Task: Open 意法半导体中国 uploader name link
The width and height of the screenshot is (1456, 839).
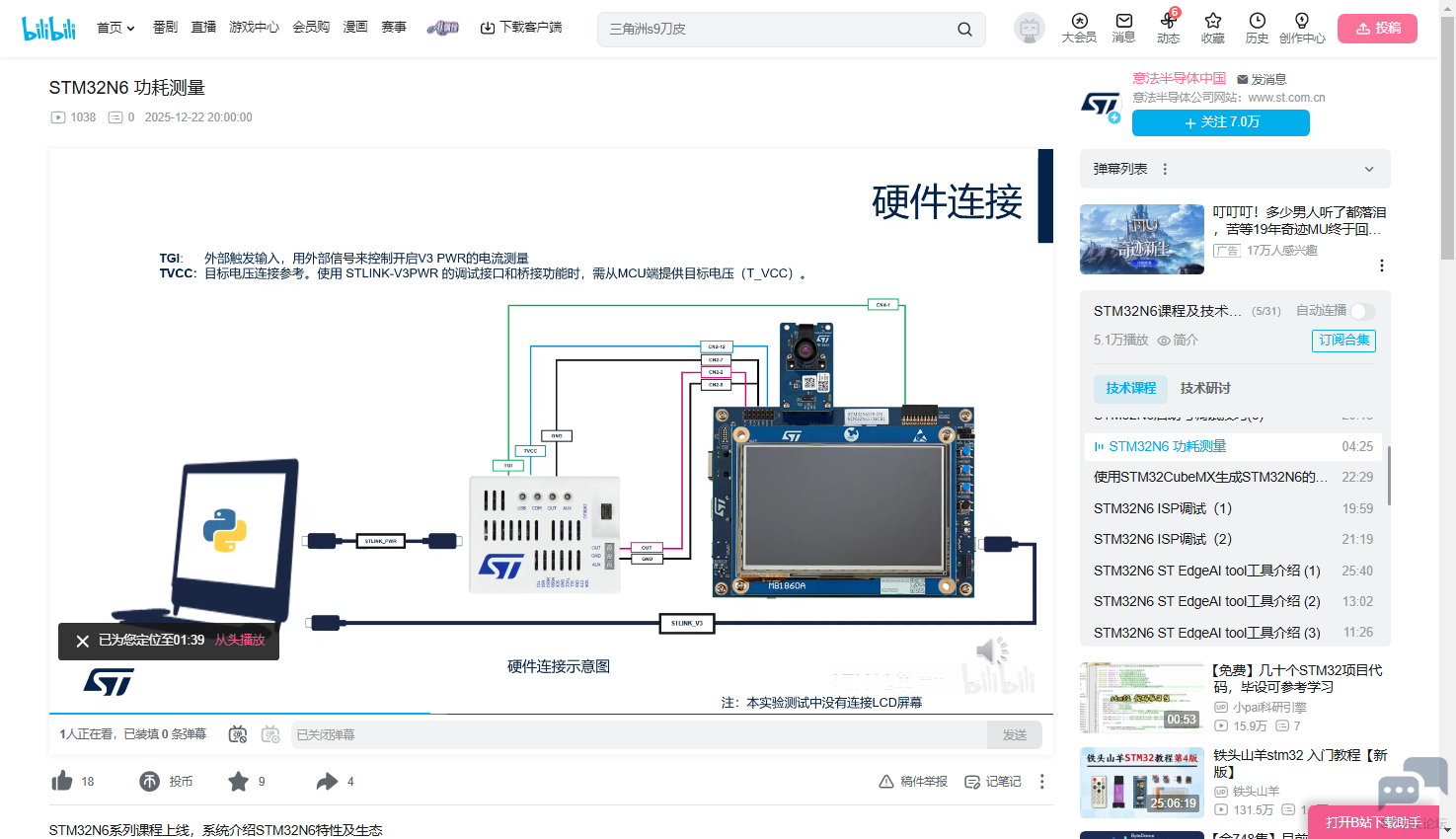Action: 1179,78
